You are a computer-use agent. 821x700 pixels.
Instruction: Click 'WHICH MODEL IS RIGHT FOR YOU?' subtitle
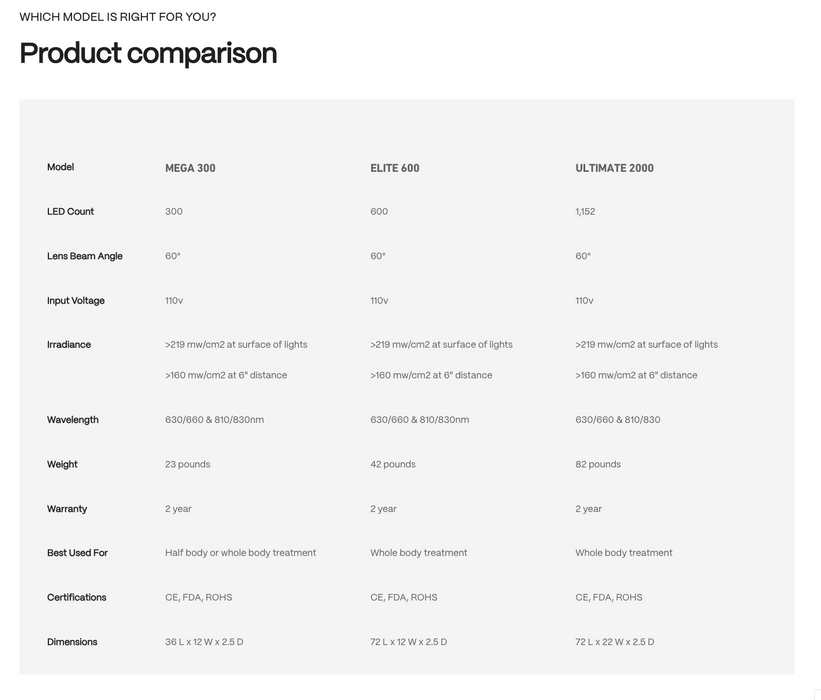pyautogui.click(x=117, y=17)
